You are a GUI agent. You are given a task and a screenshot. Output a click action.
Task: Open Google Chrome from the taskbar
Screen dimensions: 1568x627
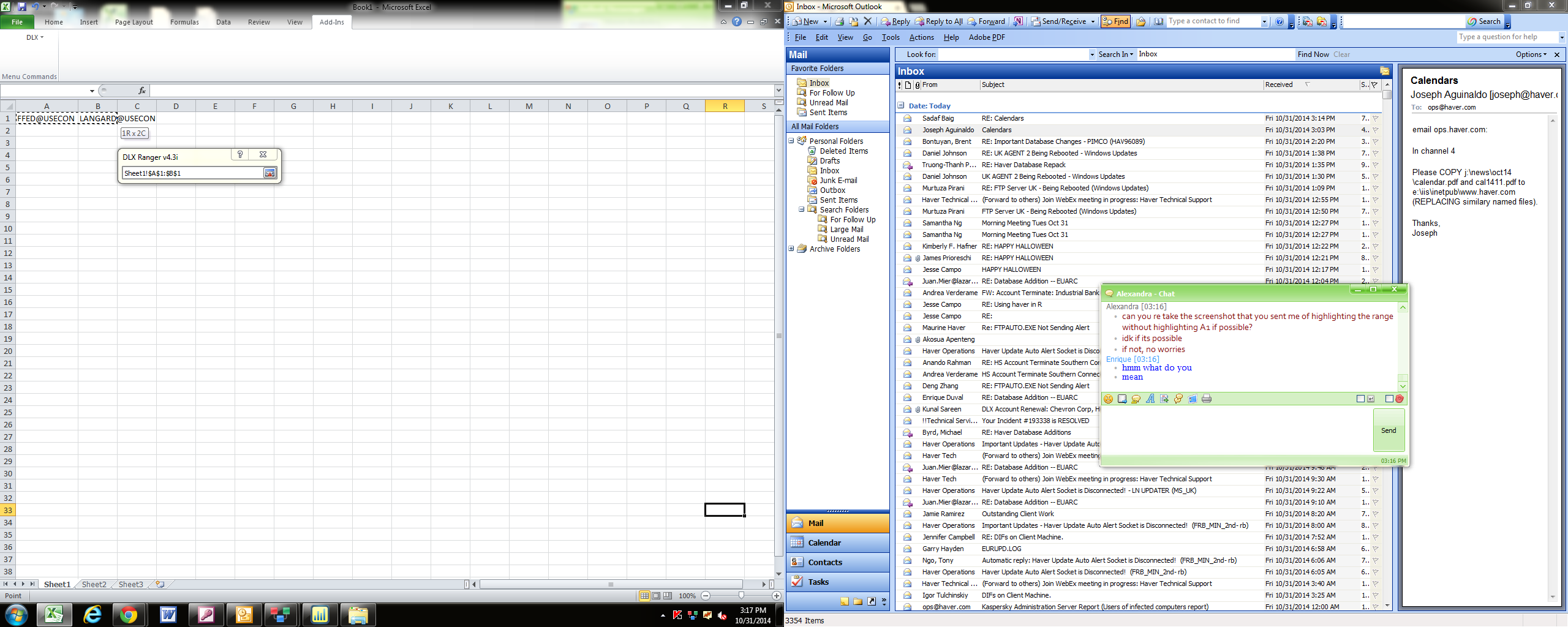pos(129,615)
